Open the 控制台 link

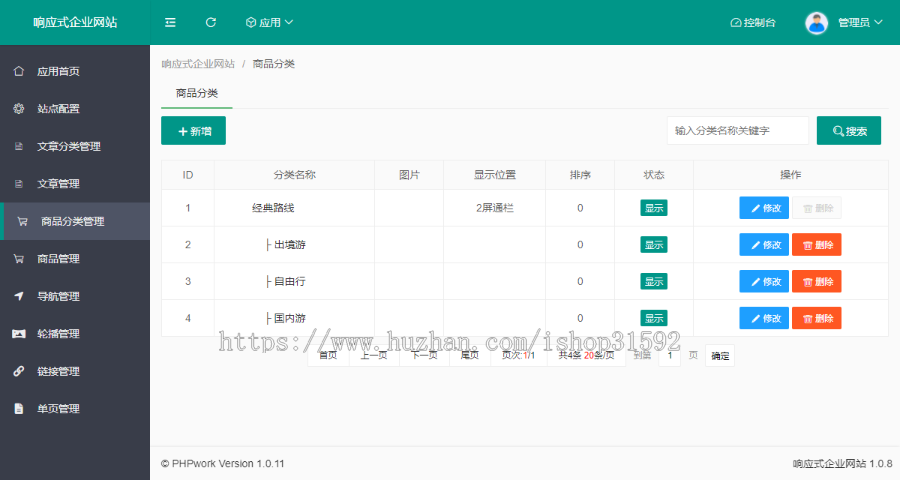point(752,22)
